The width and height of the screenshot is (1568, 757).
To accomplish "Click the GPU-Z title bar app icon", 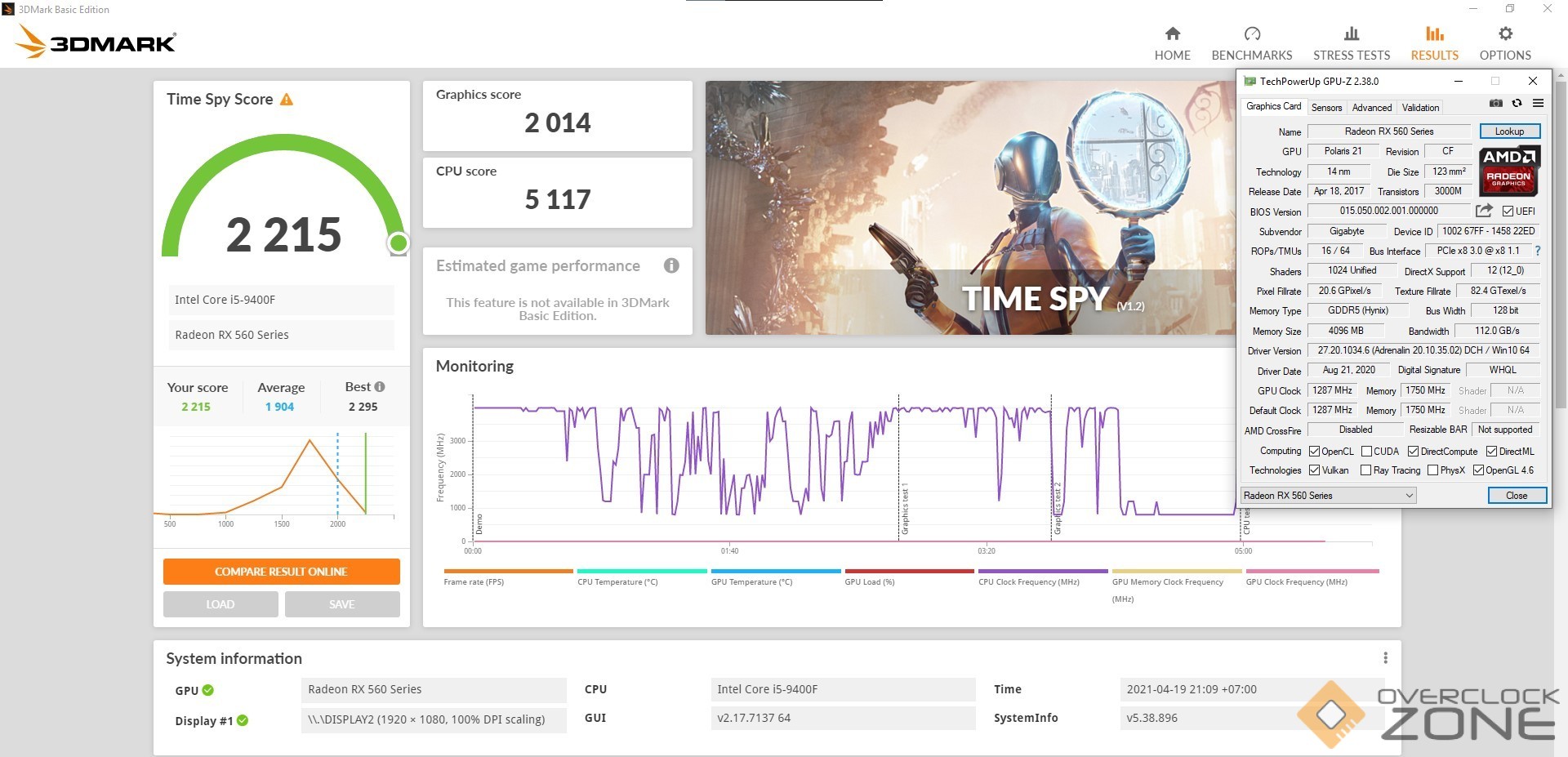I will click(1249, 81).
